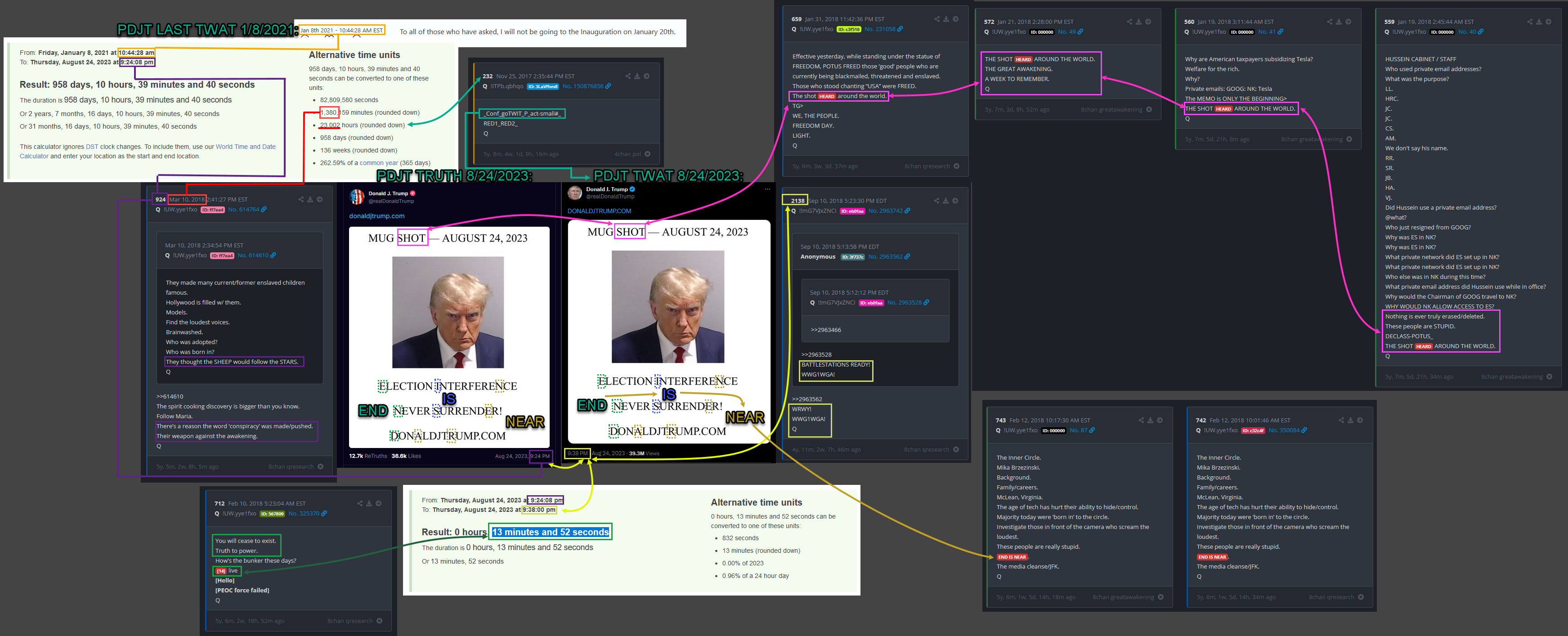Open World Time and Date Calculator link
The image size is (1568, 636).
point(147,152)
